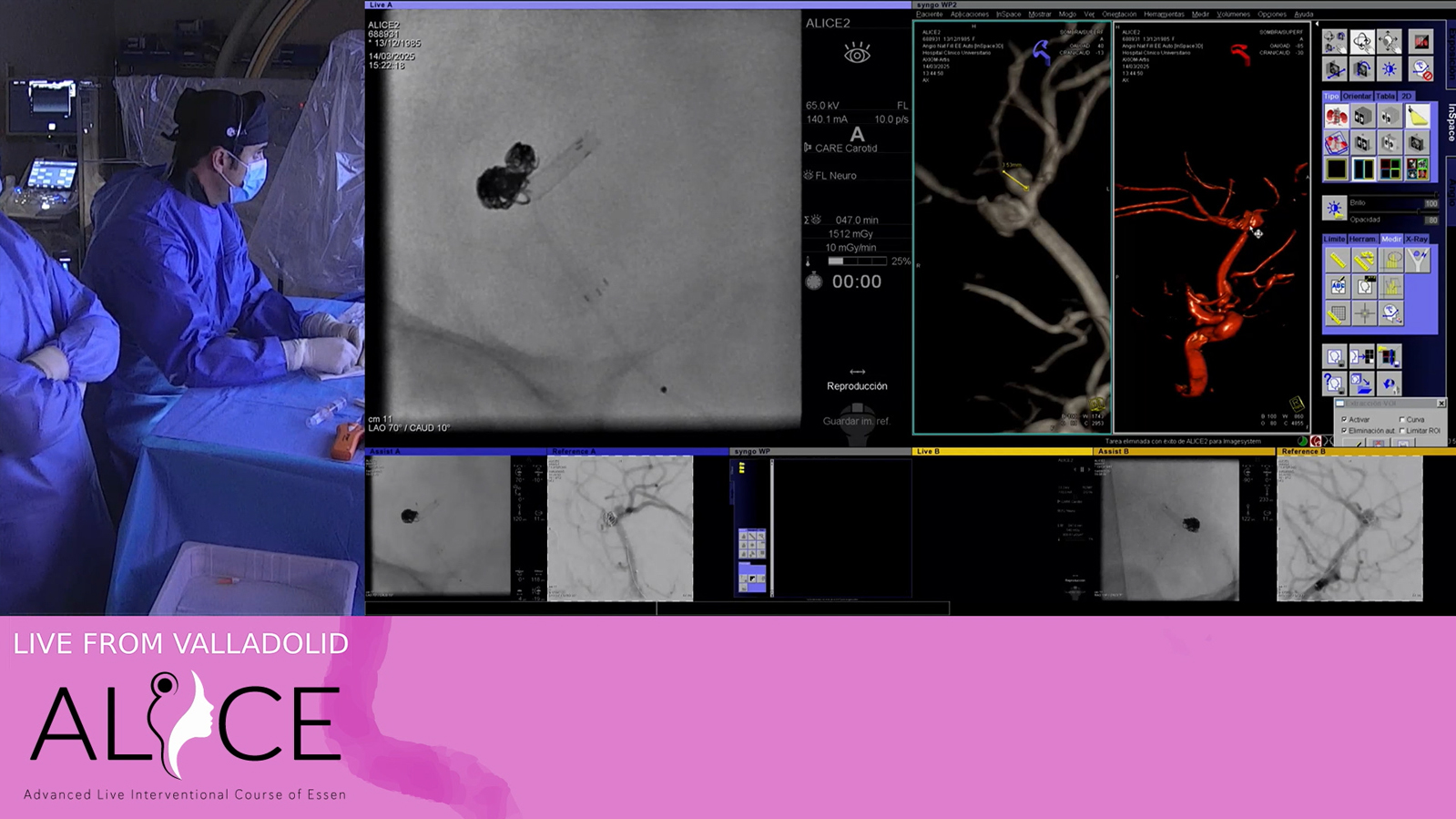Click the stopwatch icon beside 00:00 timer

point(814,282)
